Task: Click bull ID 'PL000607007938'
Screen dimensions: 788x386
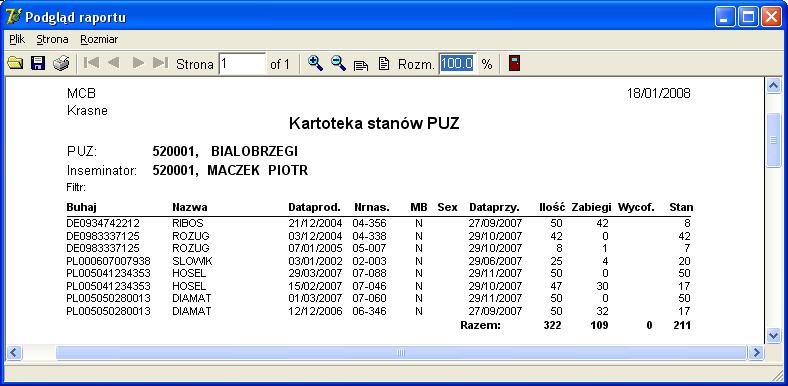Action: coord(109,261)
